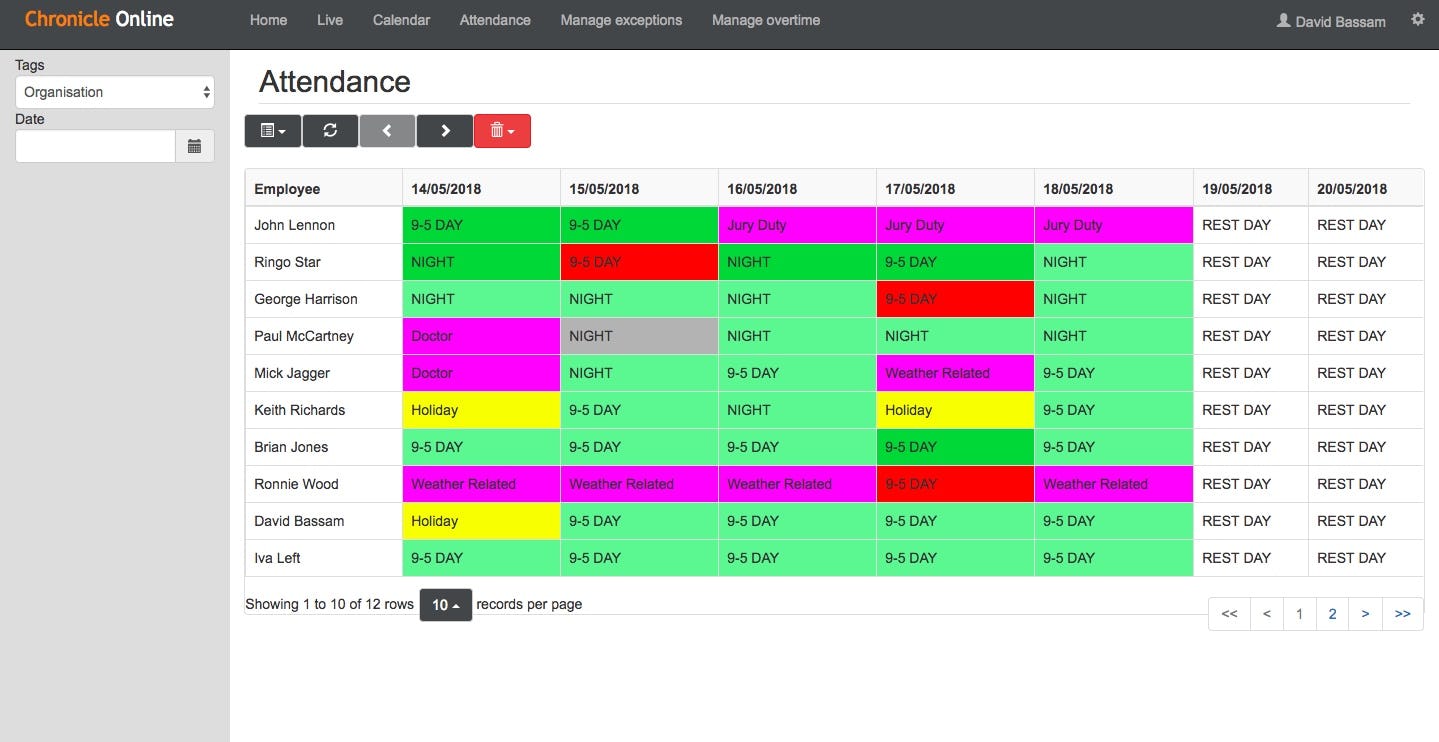Click inside the Date input field

point(94,146)
